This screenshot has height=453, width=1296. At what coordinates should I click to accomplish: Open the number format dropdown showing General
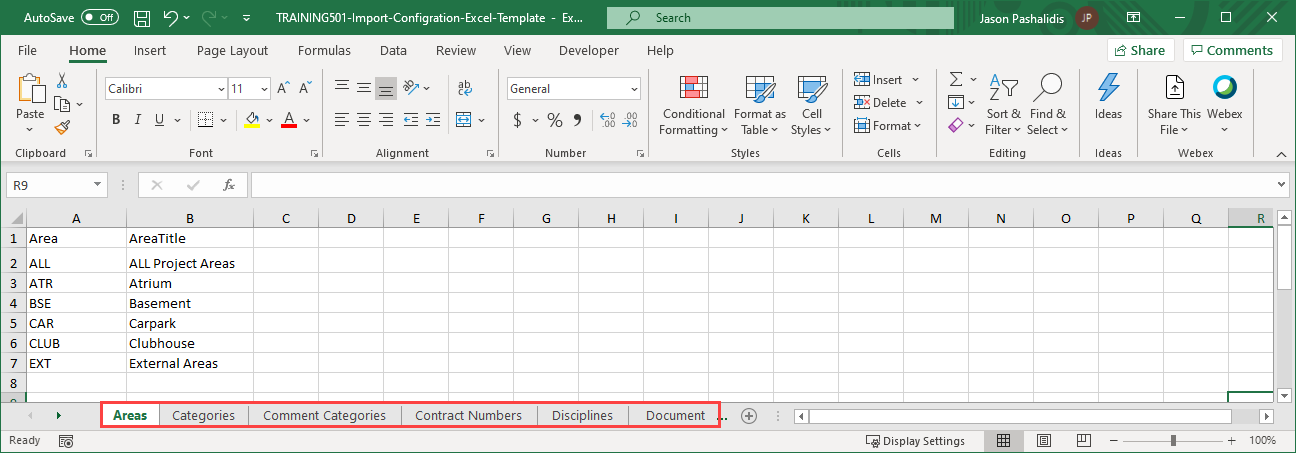click(x=634, y=89)
